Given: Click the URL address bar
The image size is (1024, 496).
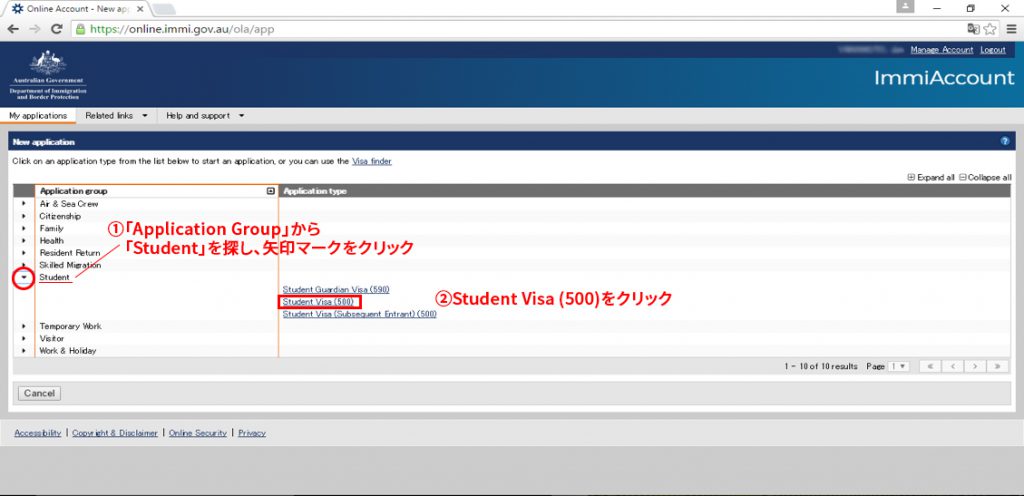Looking at the screenshot, I should 516,29.
